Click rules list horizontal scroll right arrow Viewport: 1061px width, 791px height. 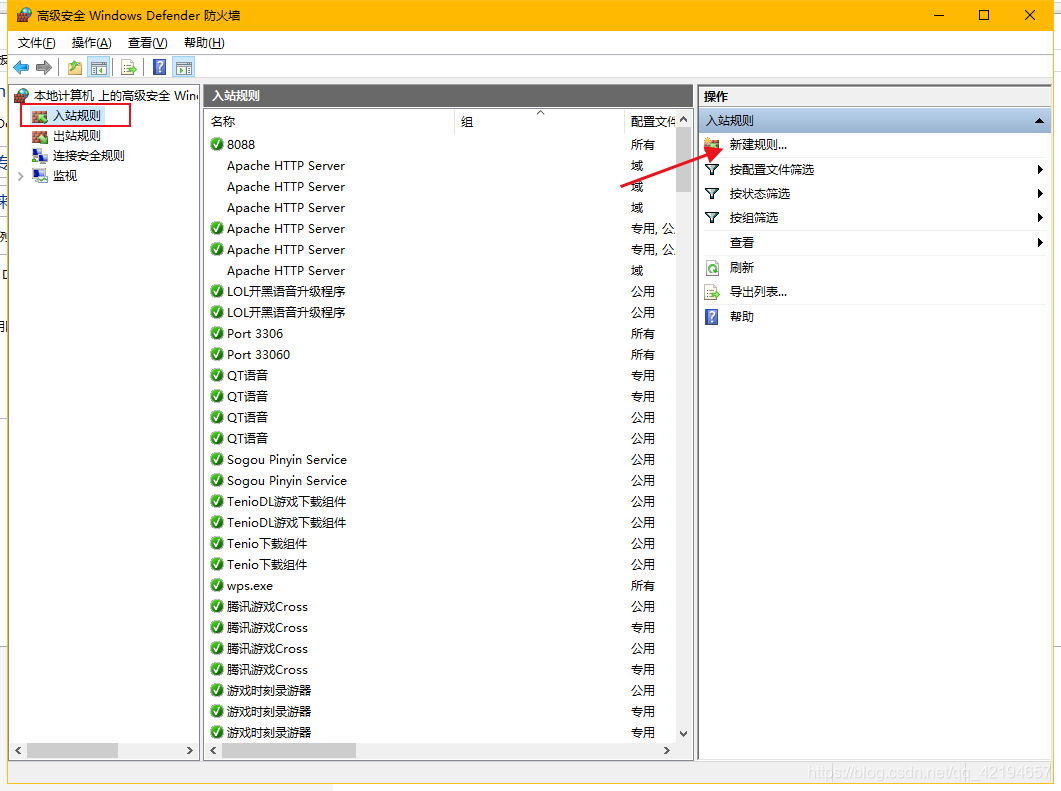667,750
